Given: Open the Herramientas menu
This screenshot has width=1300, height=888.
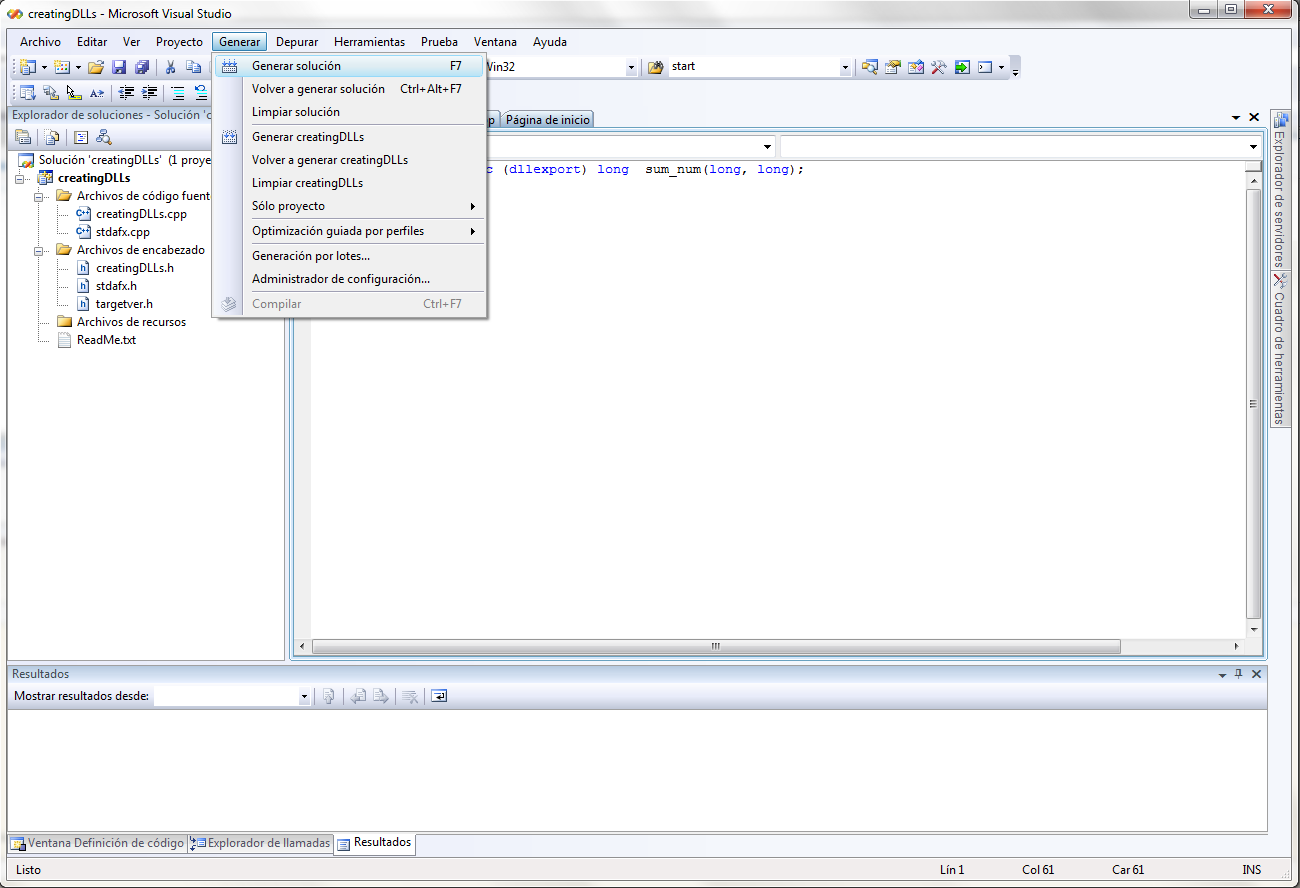Looking at the screenshot, I should coord(369,42).
